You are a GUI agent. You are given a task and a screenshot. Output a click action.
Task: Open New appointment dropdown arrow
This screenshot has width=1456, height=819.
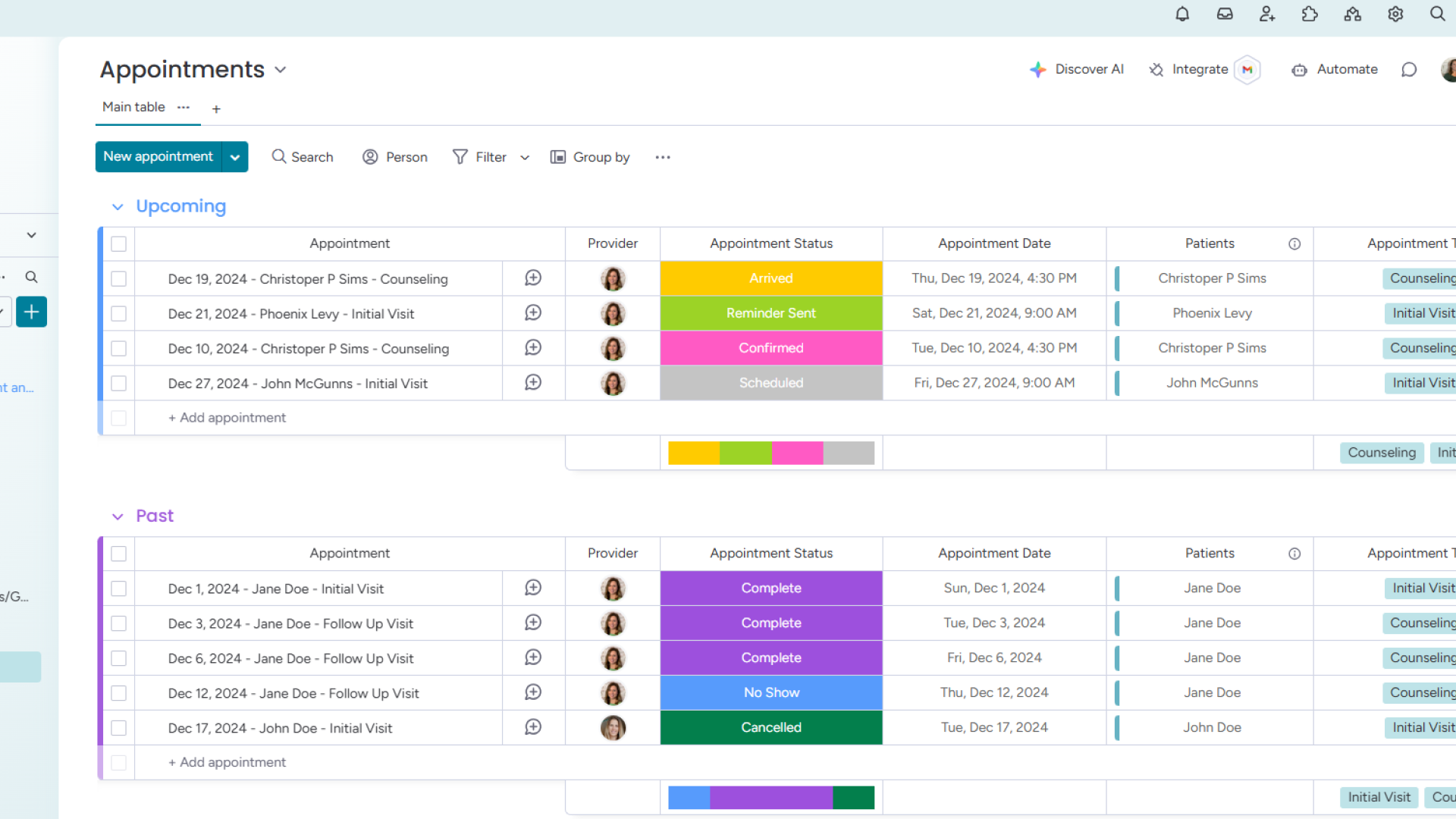[235, 157]
